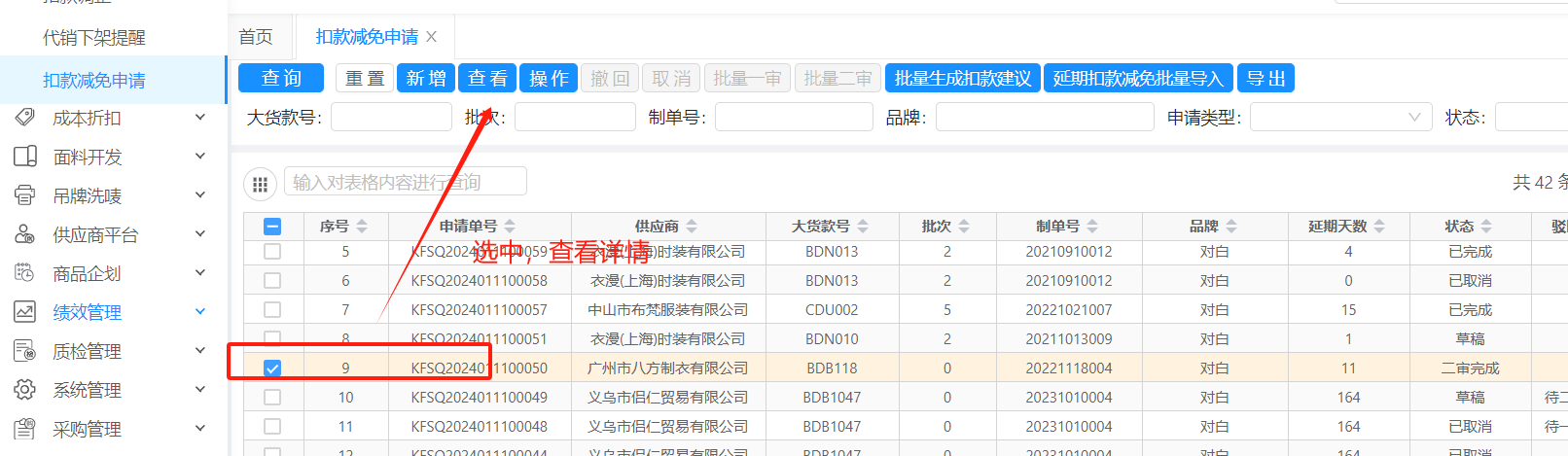
Task: Click the 吊牌洗唛 printer icon
Action: [x=25, y=195]
